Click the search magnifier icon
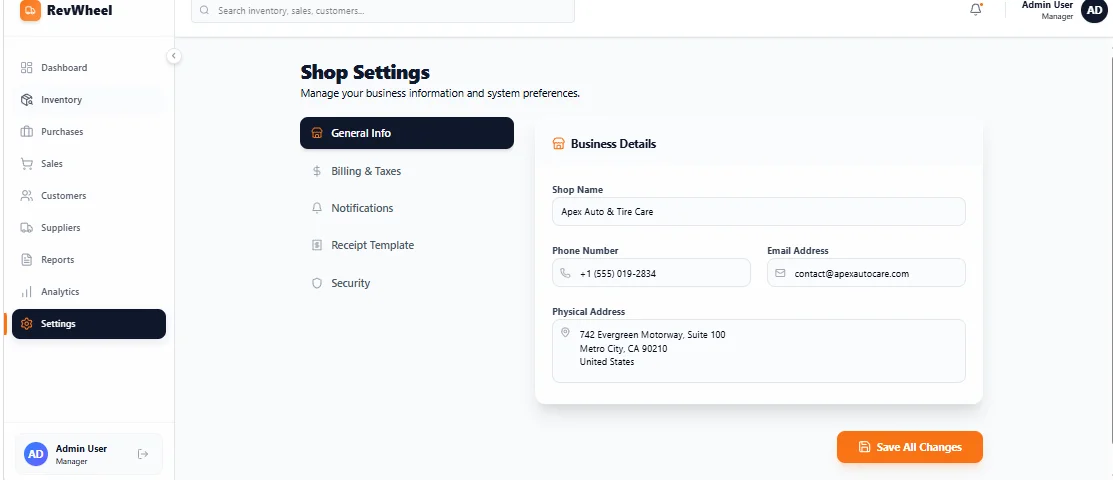The image size is (1113, 480). (x=205, y=11)
